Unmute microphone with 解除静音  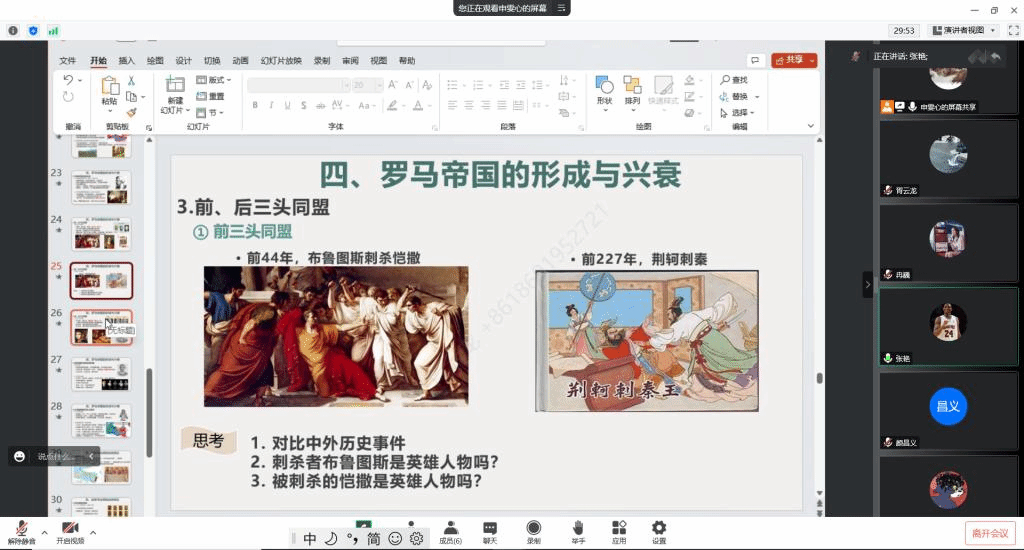coord(20,532)
